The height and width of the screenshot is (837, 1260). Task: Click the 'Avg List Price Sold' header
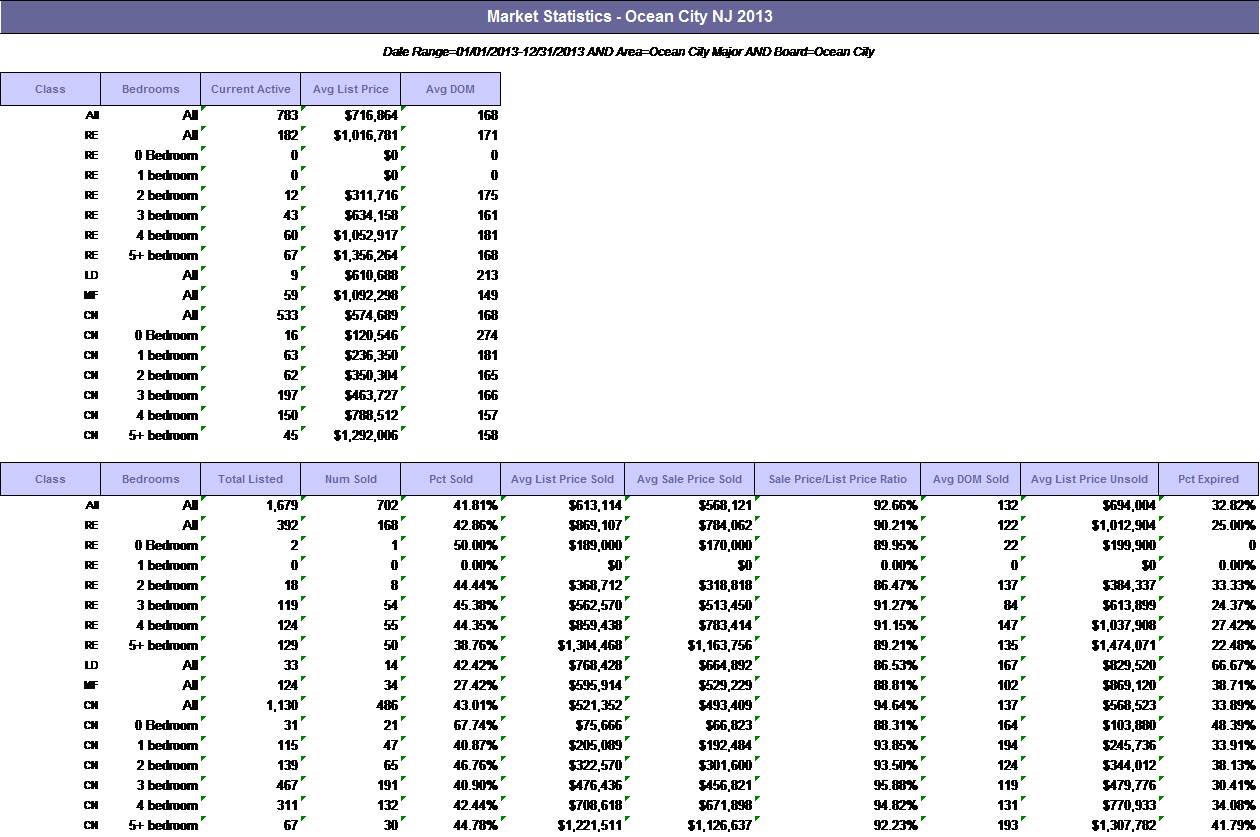click(563, 479)
